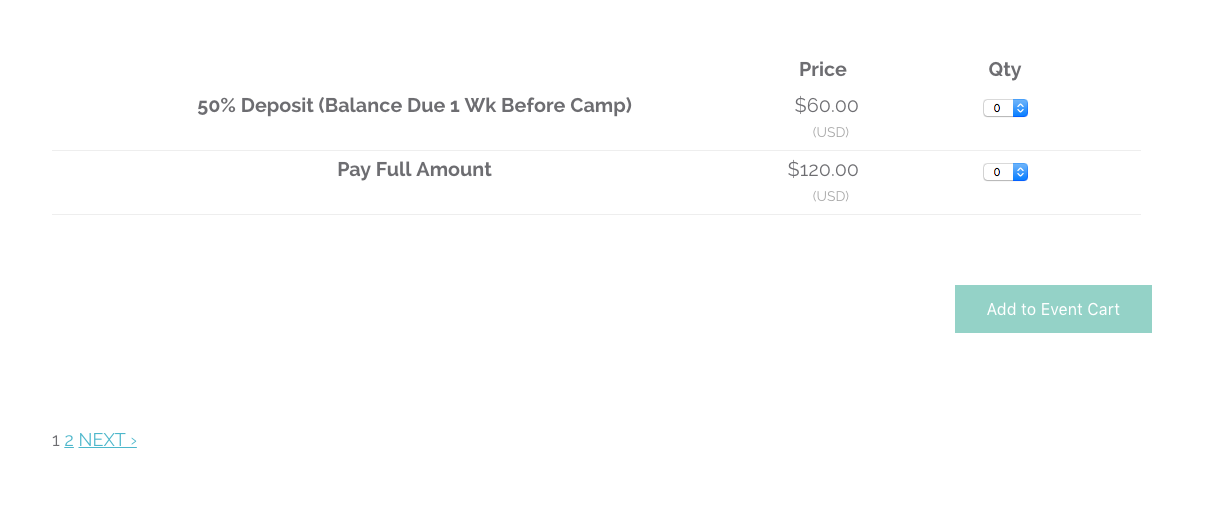Click blue stepper arrows on Pay Full Amount quantity
1217x509 pixels.
click(x=1020, y=172)
